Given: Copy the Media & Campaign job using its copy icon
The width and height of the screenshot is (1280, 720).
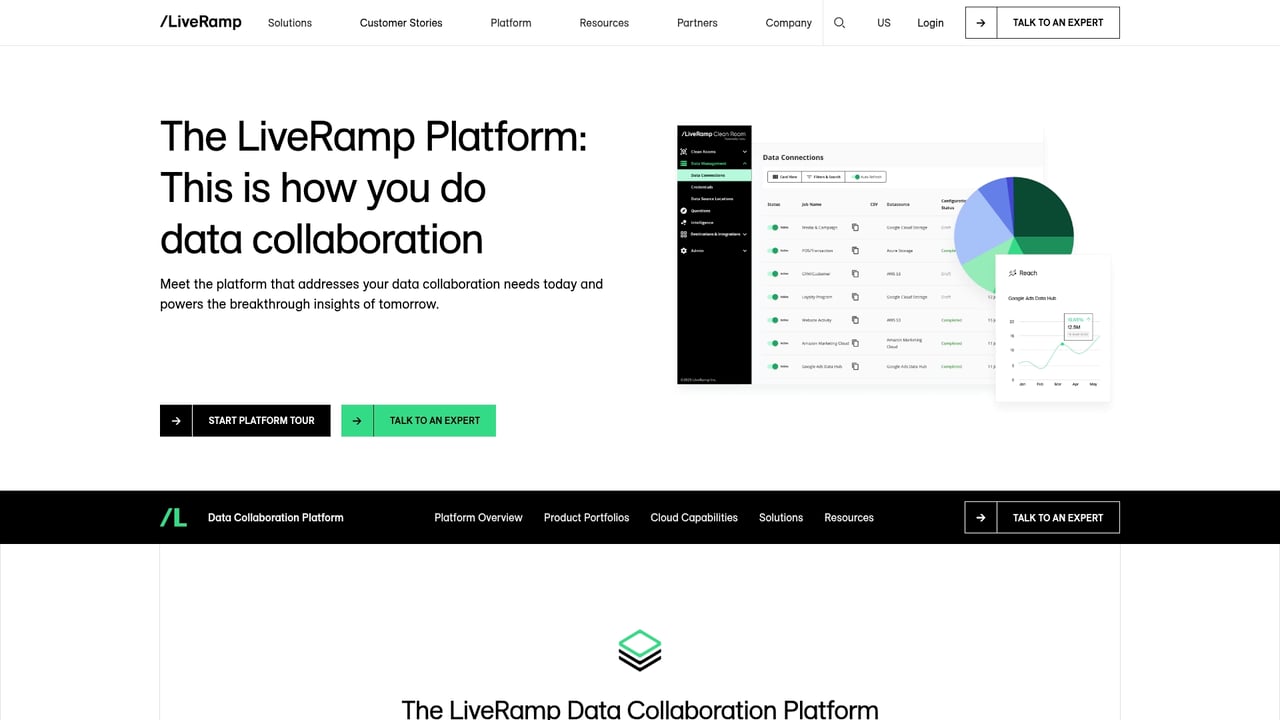Looking at the screenshot, I should coord(856,227).
